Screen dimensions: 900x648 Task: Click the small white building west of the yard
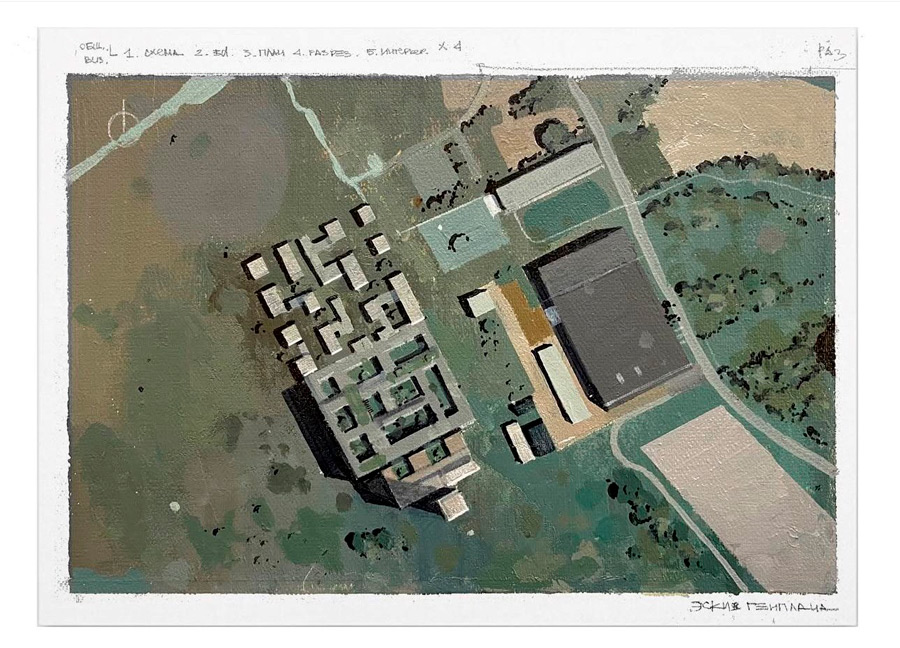click(481, 301)
